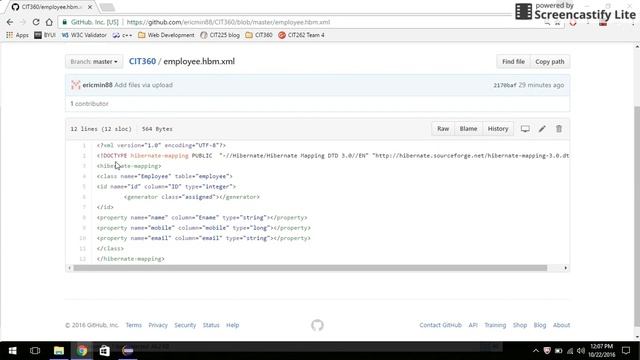Image resolution: width=640 pixels, height=360 pixels.
Task: Open the battery status tray icon
Action: [x=558, y=351]
